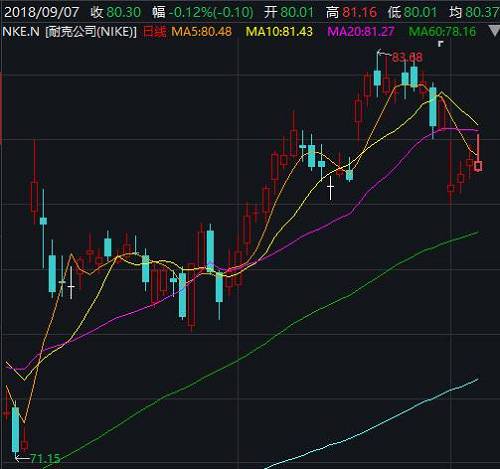The image size is (500, 469).
Task: Click the change percentage -0.12%(-0.10)
Action: tap(211, 13)
